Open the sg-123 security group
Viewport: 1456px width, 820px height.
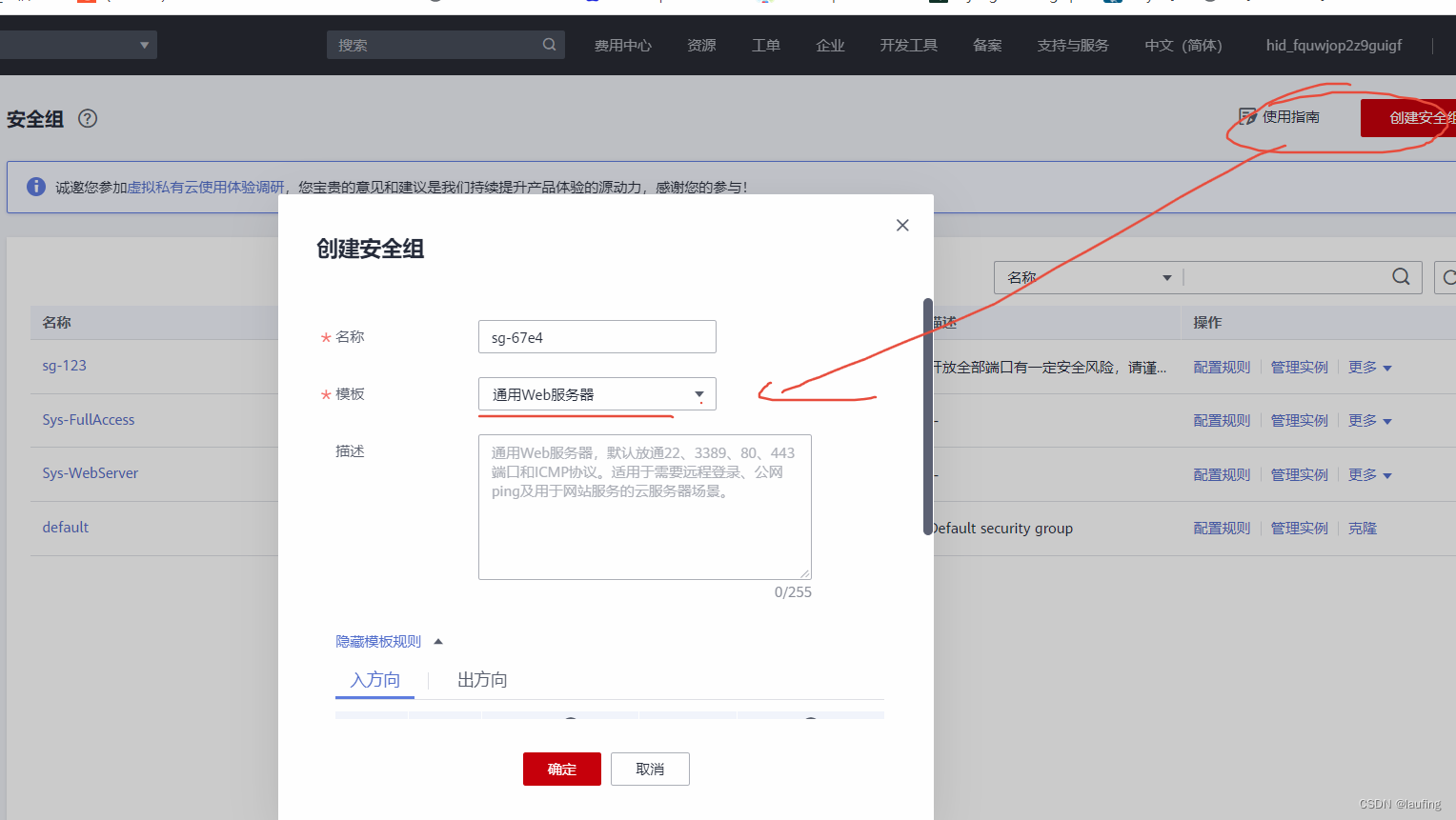(64, 366)
